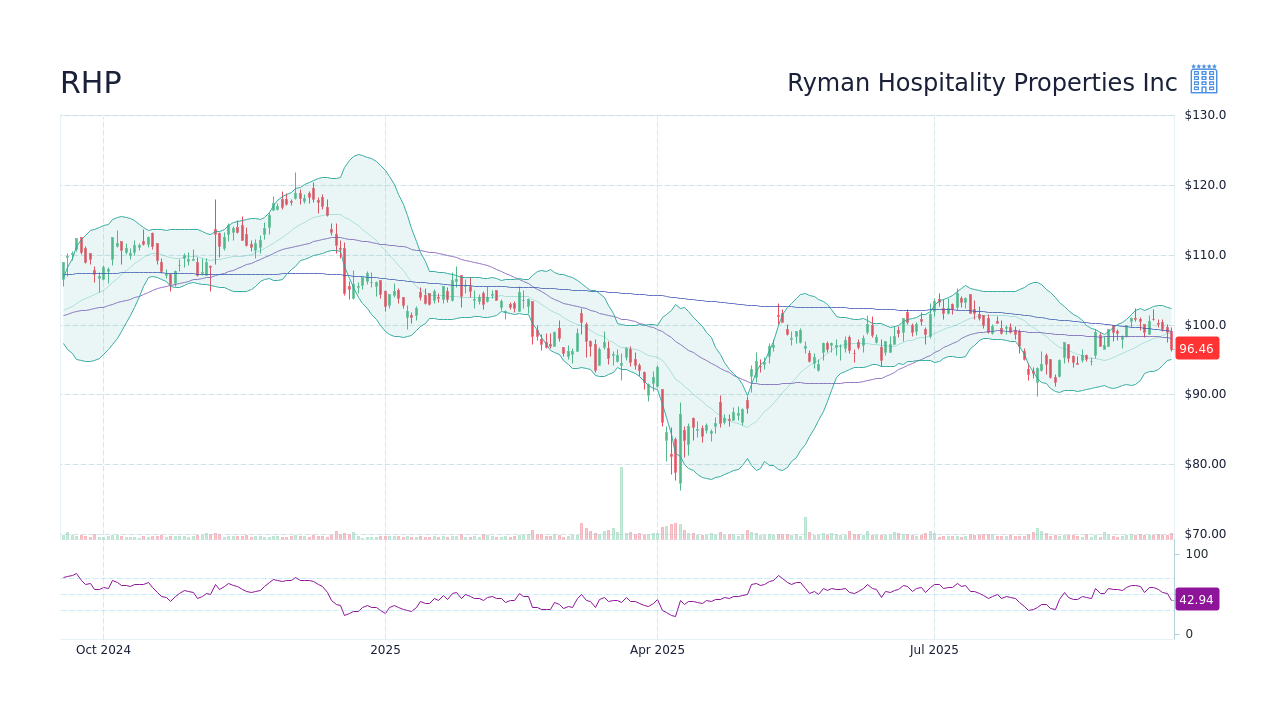
Task: Click the $130.0 price axis label
Action: click(1205, 115)
